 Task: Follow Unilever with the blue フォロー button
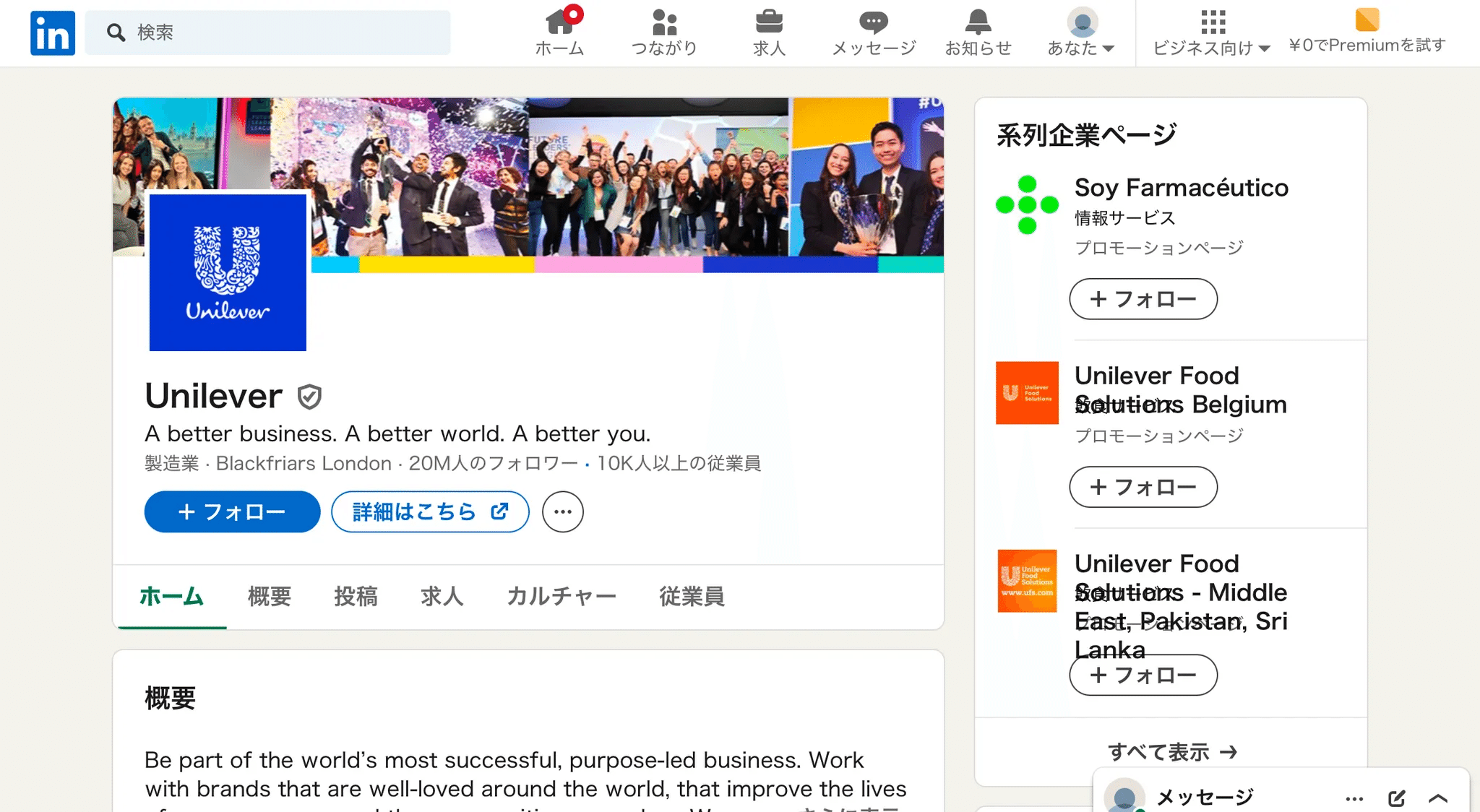232,512
